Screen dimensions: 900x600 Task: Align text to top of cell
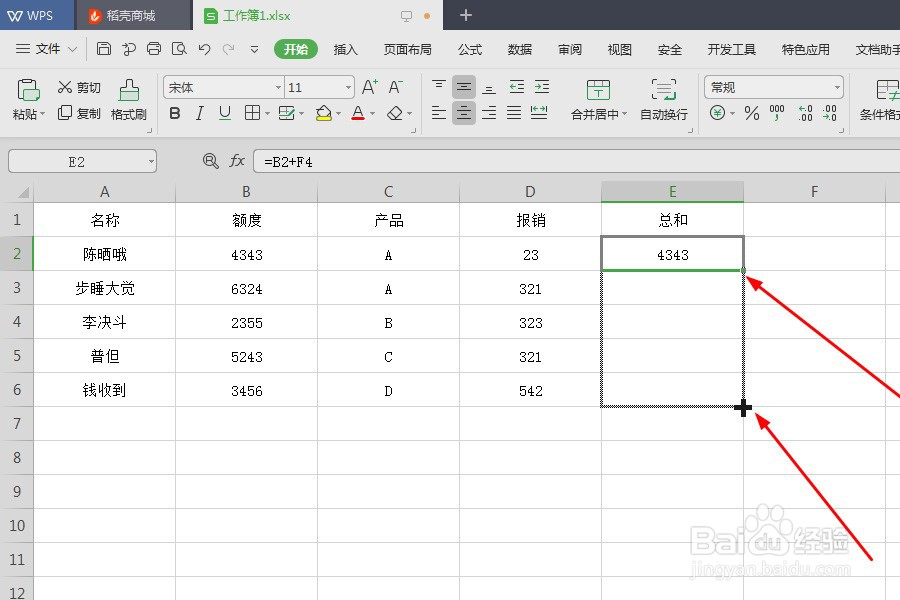439,87
